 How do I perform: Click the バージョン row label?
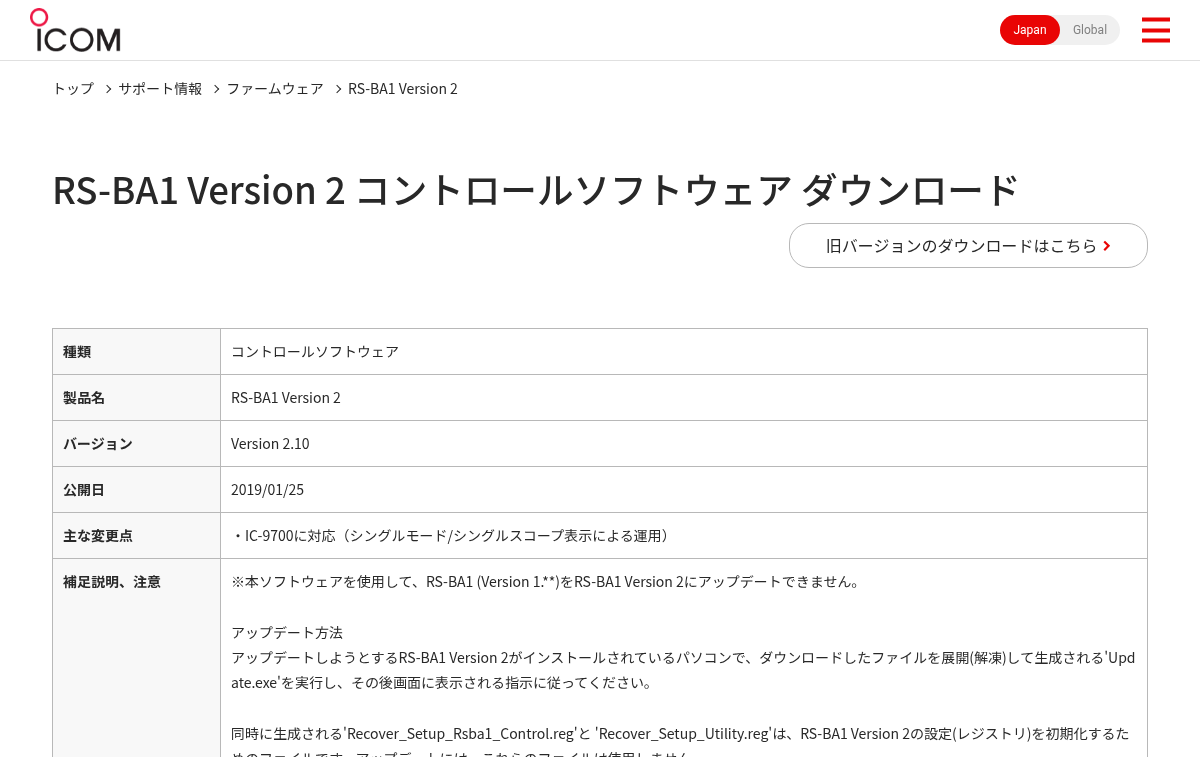(x=98, y=444)
